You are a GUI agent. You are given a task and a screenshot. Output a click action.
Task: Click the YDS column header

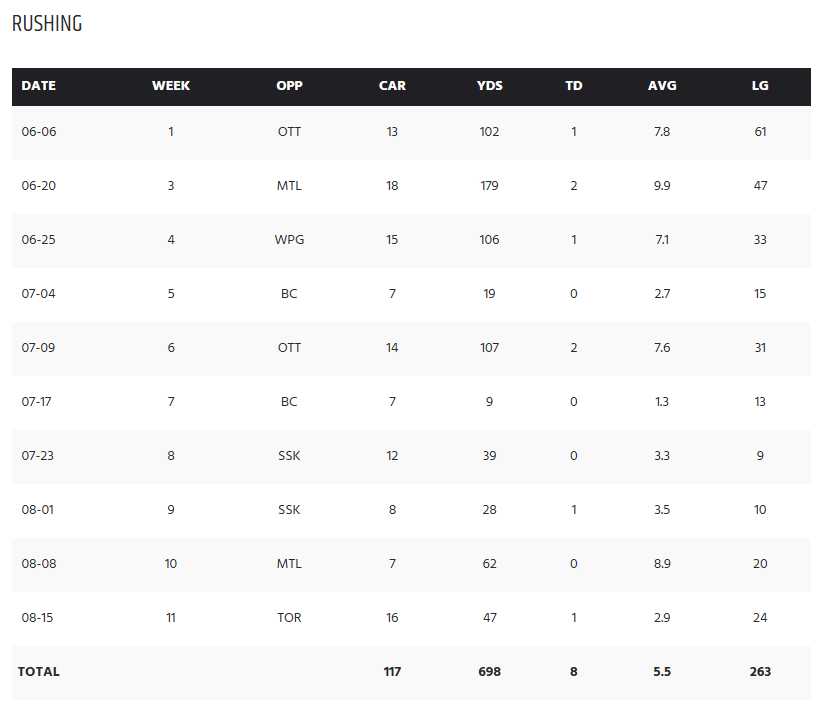(x=489, y=86)
